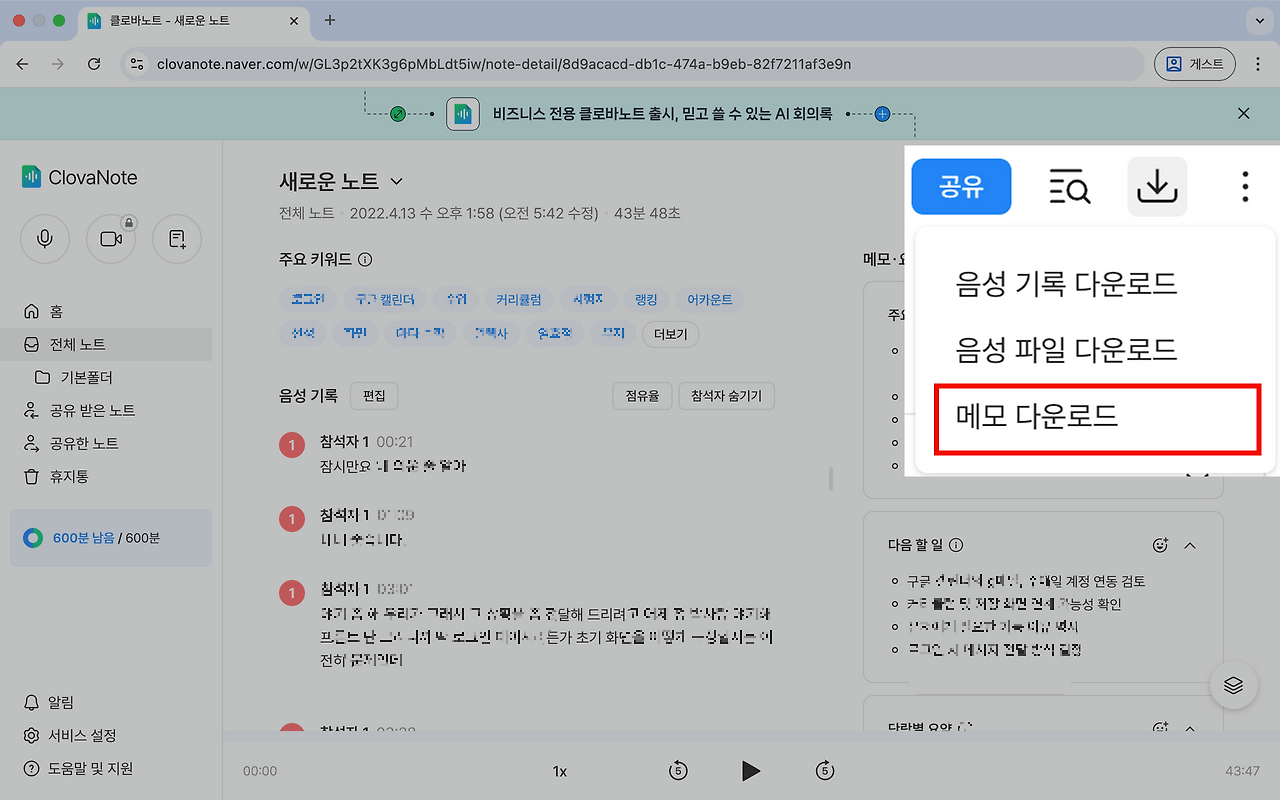The height and width of the screenshot is (800, 1280).
Task: Toggle 참석자 숨기기 to hide participants
Action: [x=726, y=396]
